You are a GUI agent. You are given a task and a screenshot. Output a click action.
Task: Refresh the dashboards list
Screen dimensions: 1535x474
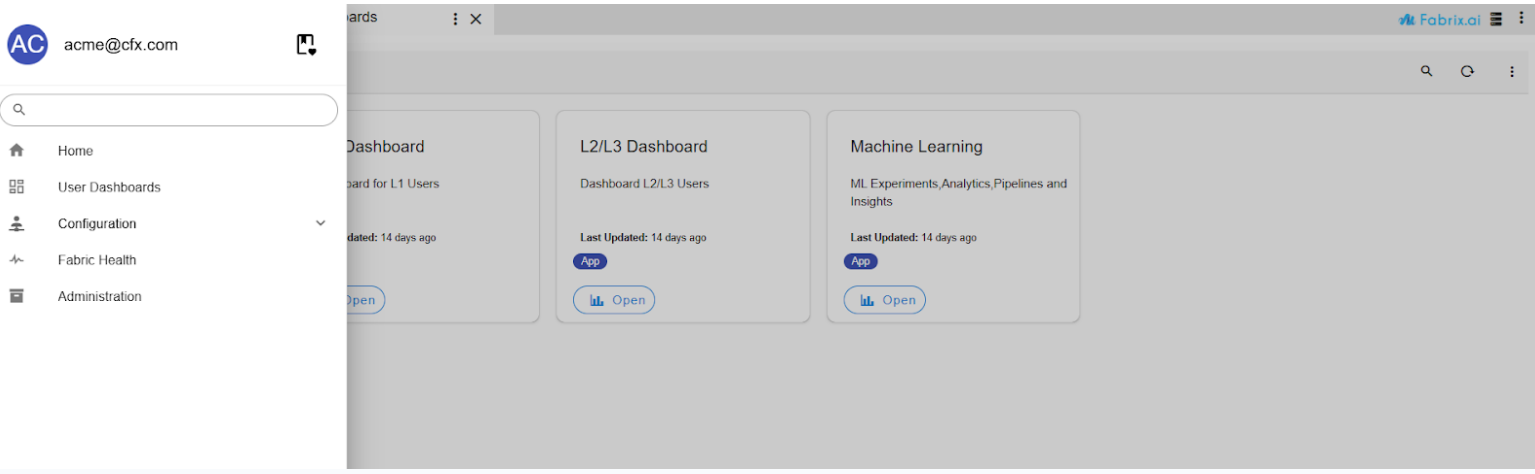(x=1467, y=71)
